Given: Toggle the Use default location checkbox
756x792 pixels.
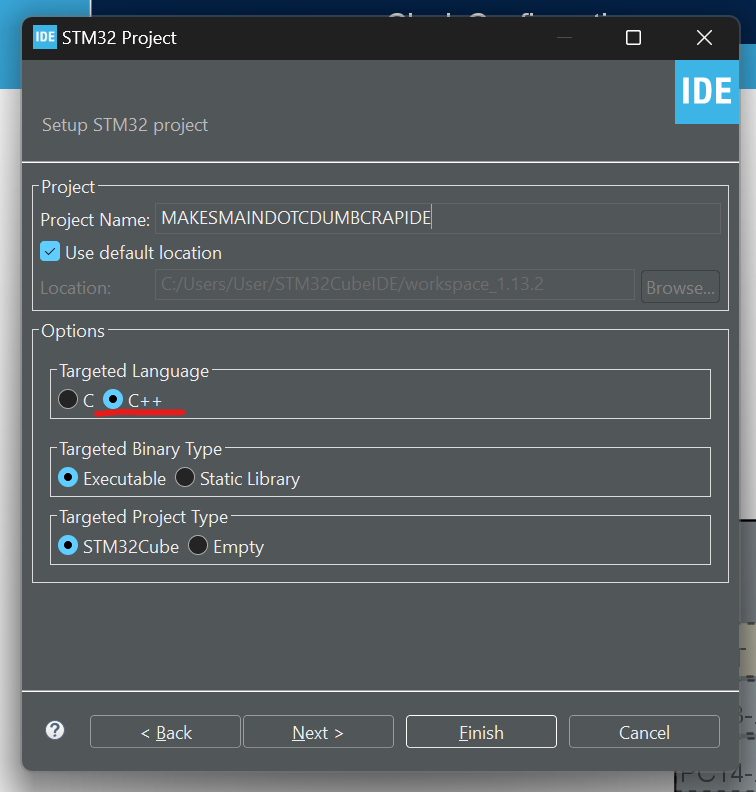Looking at the screenshot, I should [50, 252].
